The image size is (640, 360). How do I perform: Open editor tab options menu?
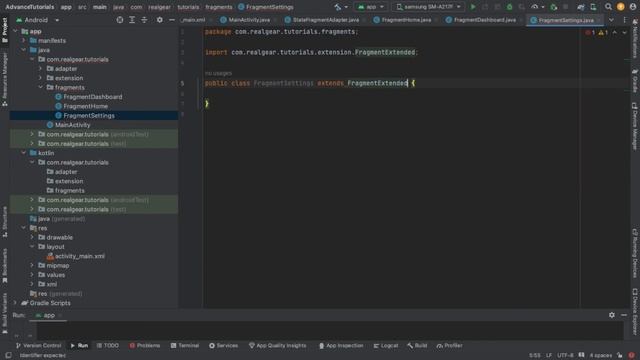tap(624, 20)
